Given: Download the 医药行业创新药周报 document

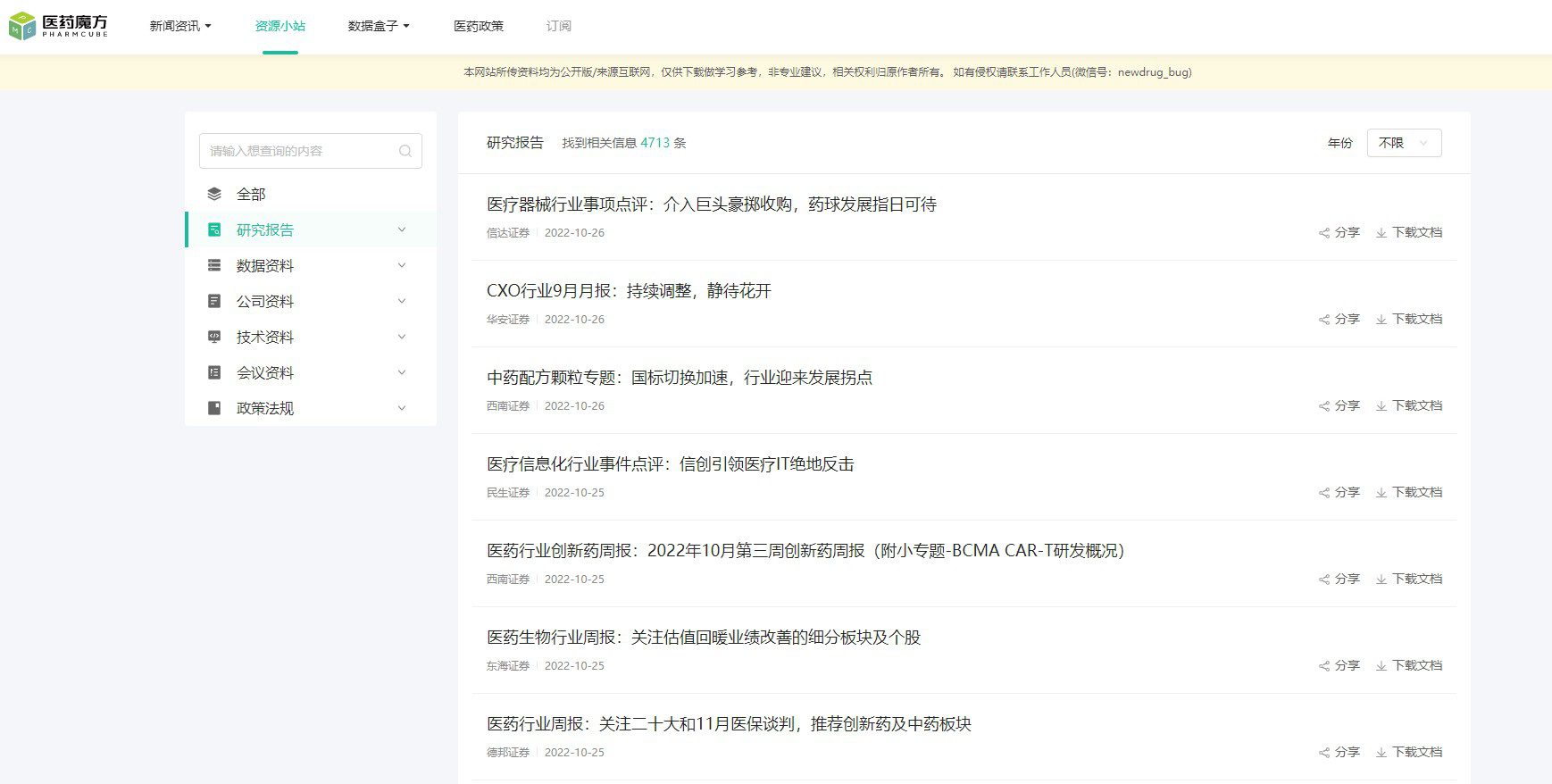Looking at the screenshot, I should tap(1409, 579).
